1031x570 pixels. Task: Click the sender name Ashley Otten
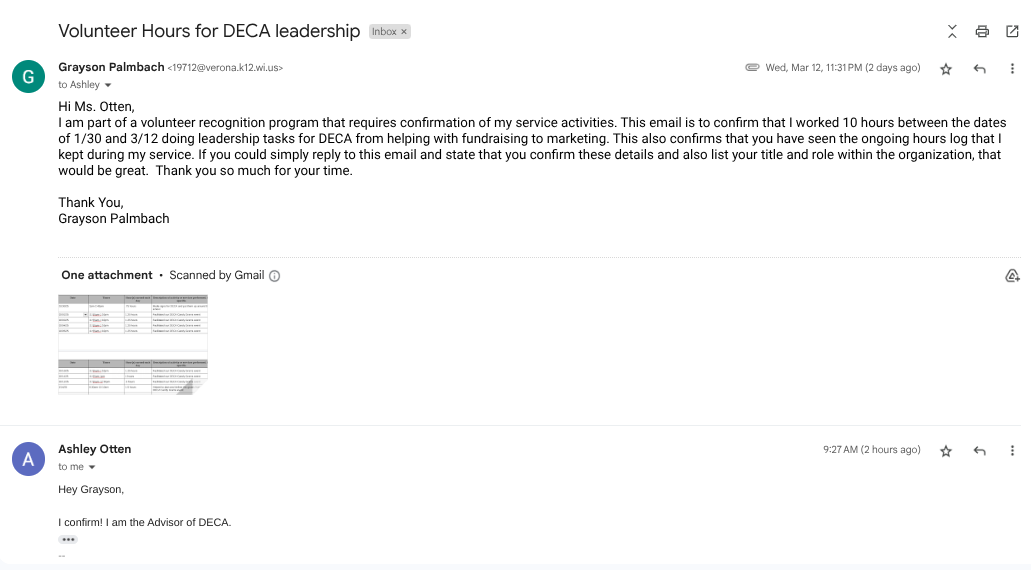[x=95, y=449]
